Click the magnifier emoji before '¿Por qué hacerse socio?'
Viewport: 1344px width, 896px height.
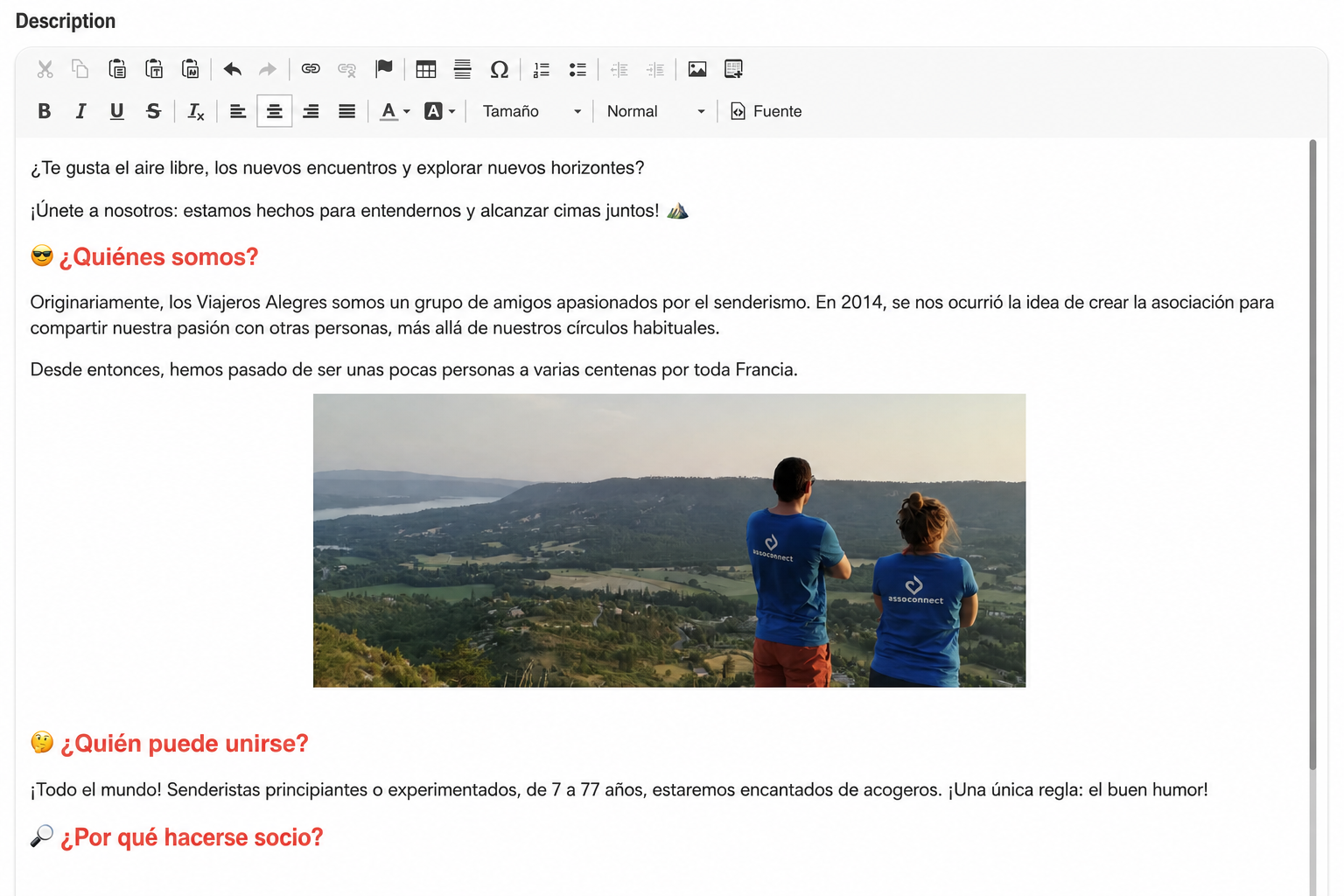tap(42, 836)
